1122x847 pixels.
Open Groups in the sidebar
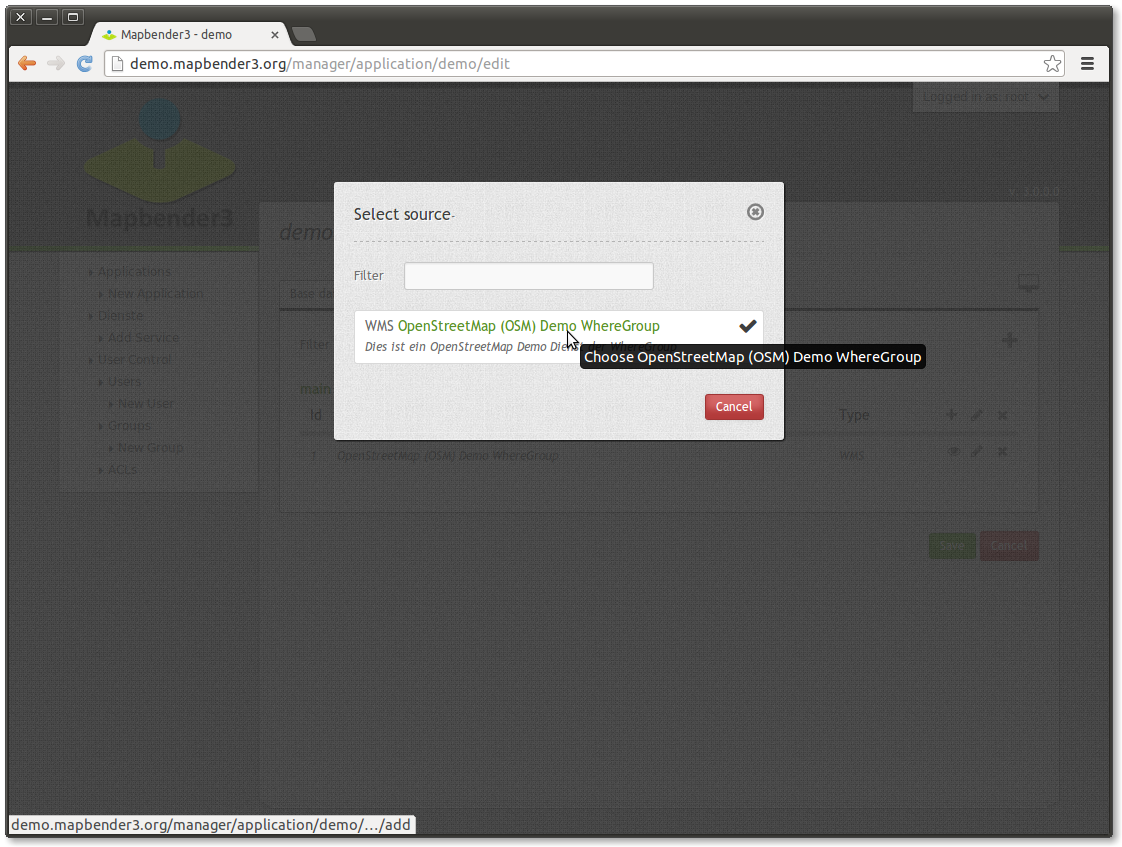[129, 426]
